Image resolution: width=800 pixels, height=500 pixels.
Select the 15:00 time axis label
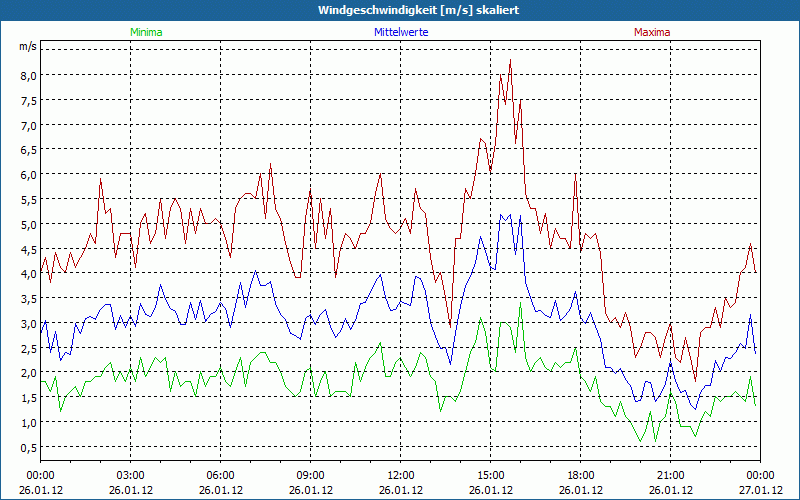pyautogui.click(x=491, y=475)
